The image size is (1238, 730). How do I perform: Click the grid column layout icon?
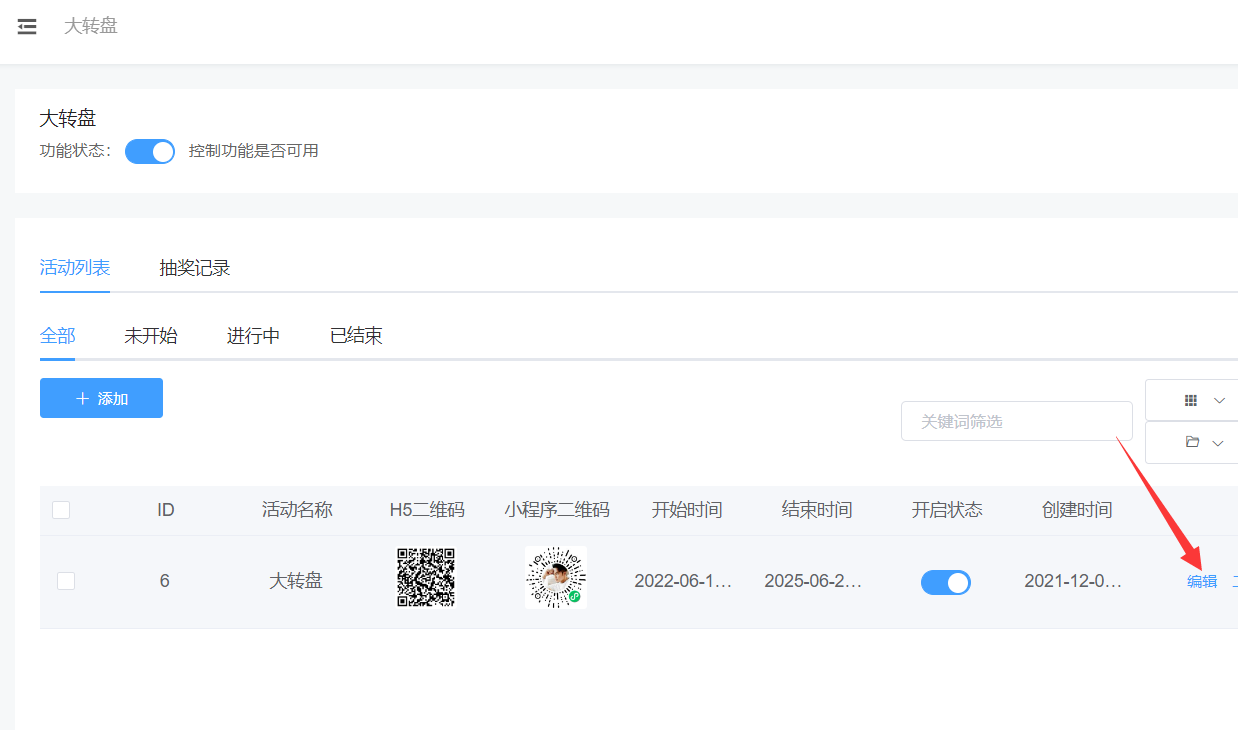[1190, 400]
